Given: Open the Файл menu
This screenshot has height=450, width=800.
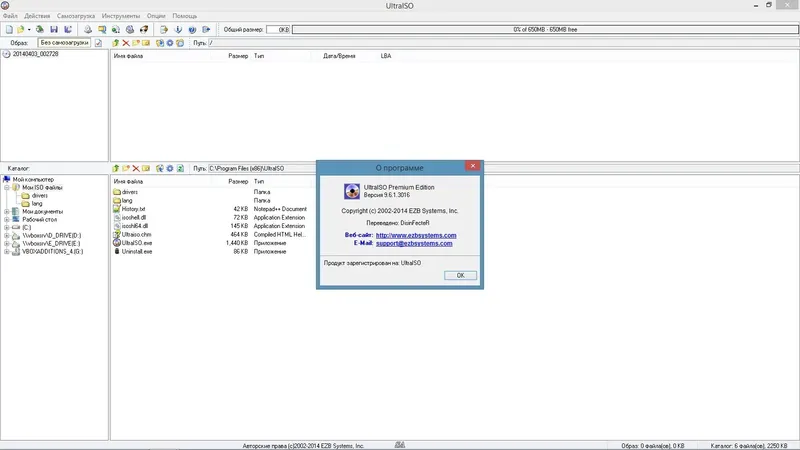Looking at the screenshot, I should 10,16.
